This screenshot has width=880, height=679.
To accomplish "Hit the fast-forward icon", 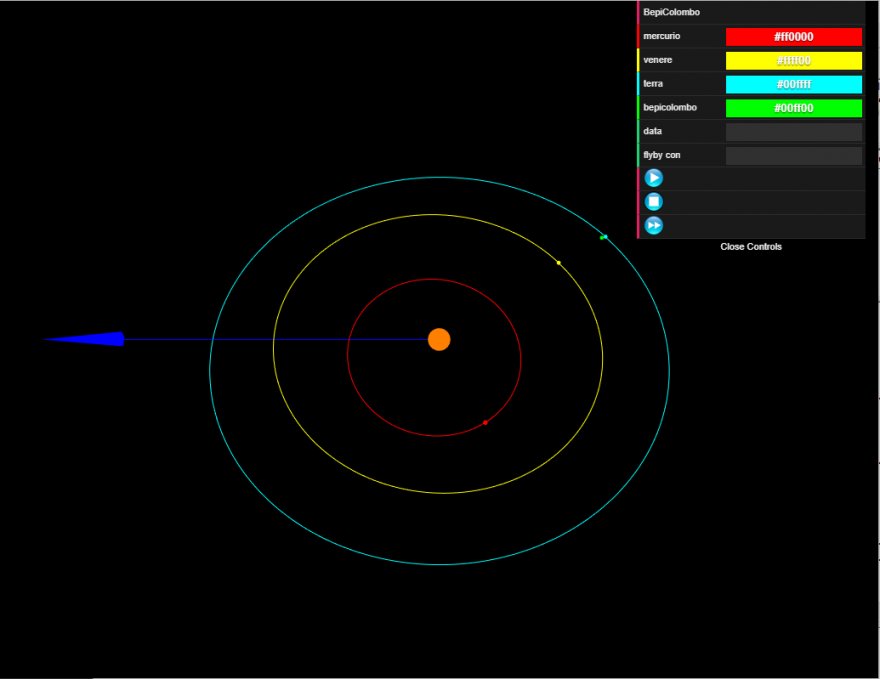I will [x=654, y=226].
